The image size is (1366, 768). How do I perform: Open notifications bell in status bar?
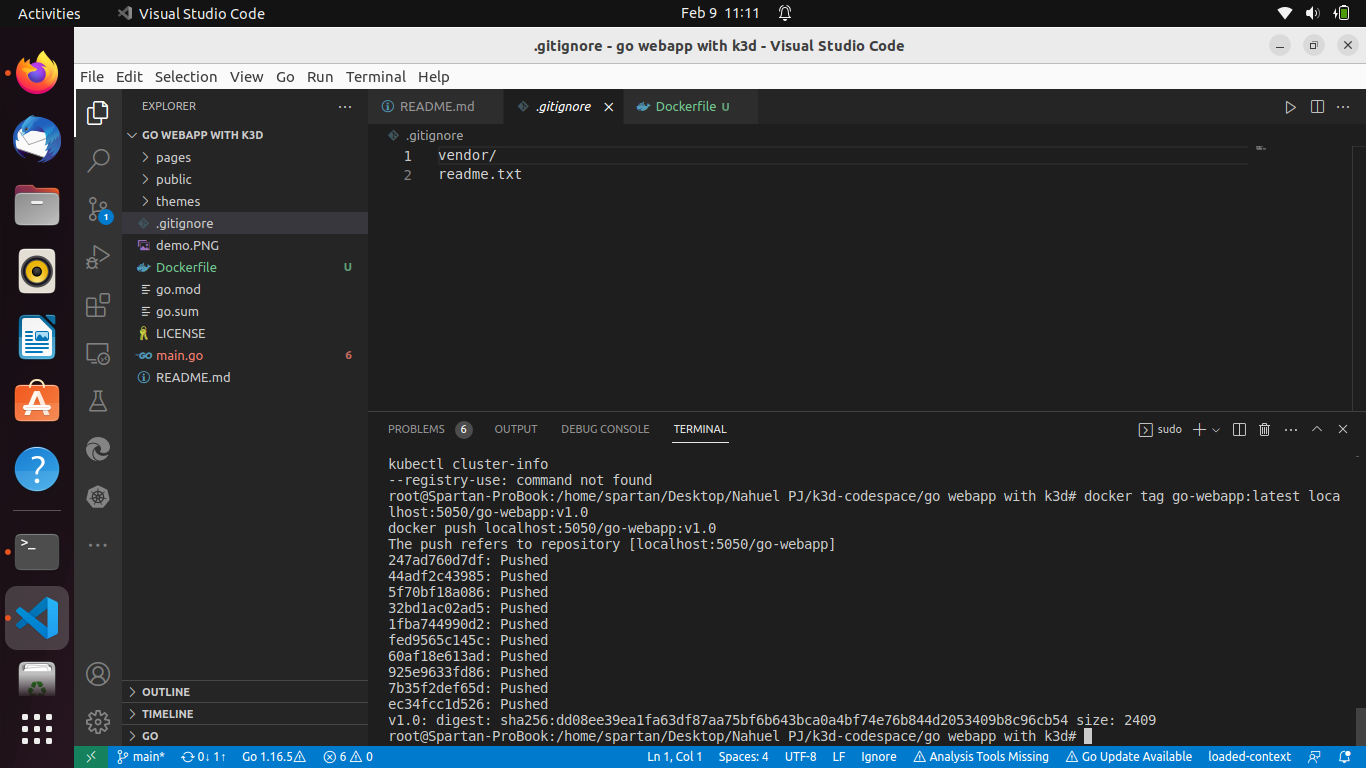pos(1343,757)
